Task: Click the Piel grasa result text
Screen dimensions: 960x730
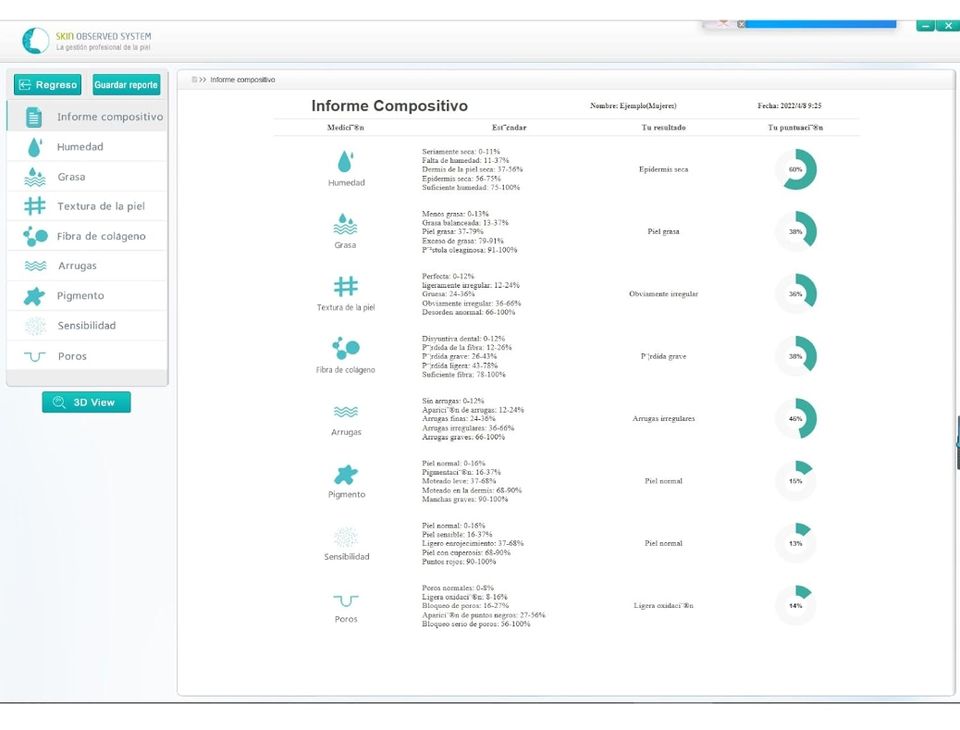Action: [x=663, y=231]
